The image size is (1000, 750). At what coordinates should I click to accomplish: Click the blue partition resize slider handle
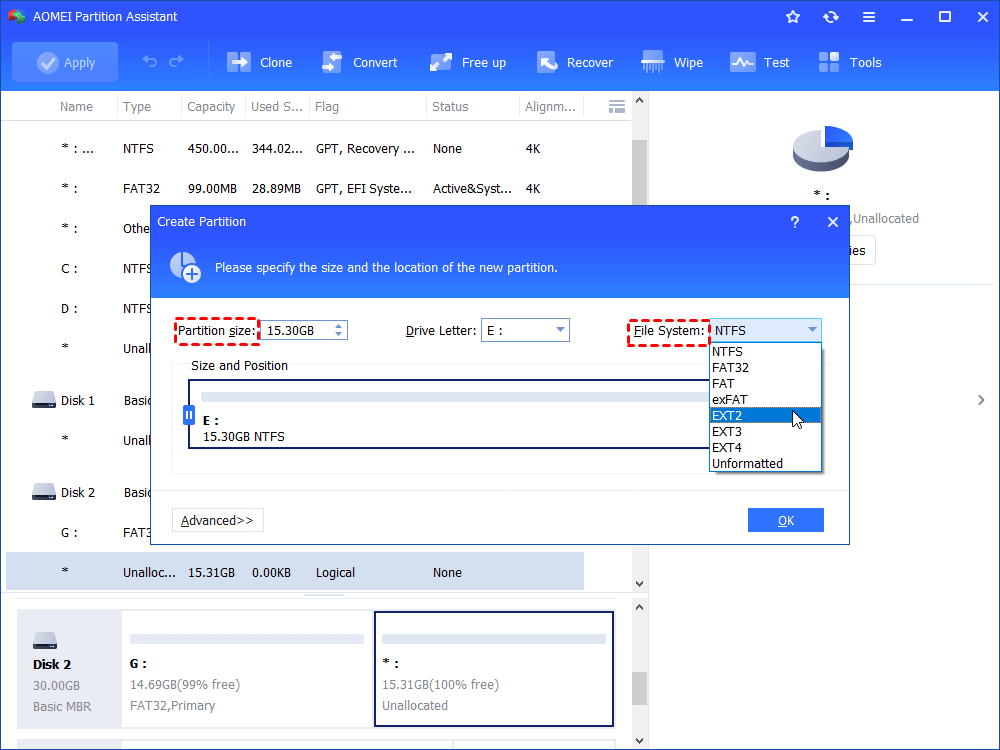189,414
